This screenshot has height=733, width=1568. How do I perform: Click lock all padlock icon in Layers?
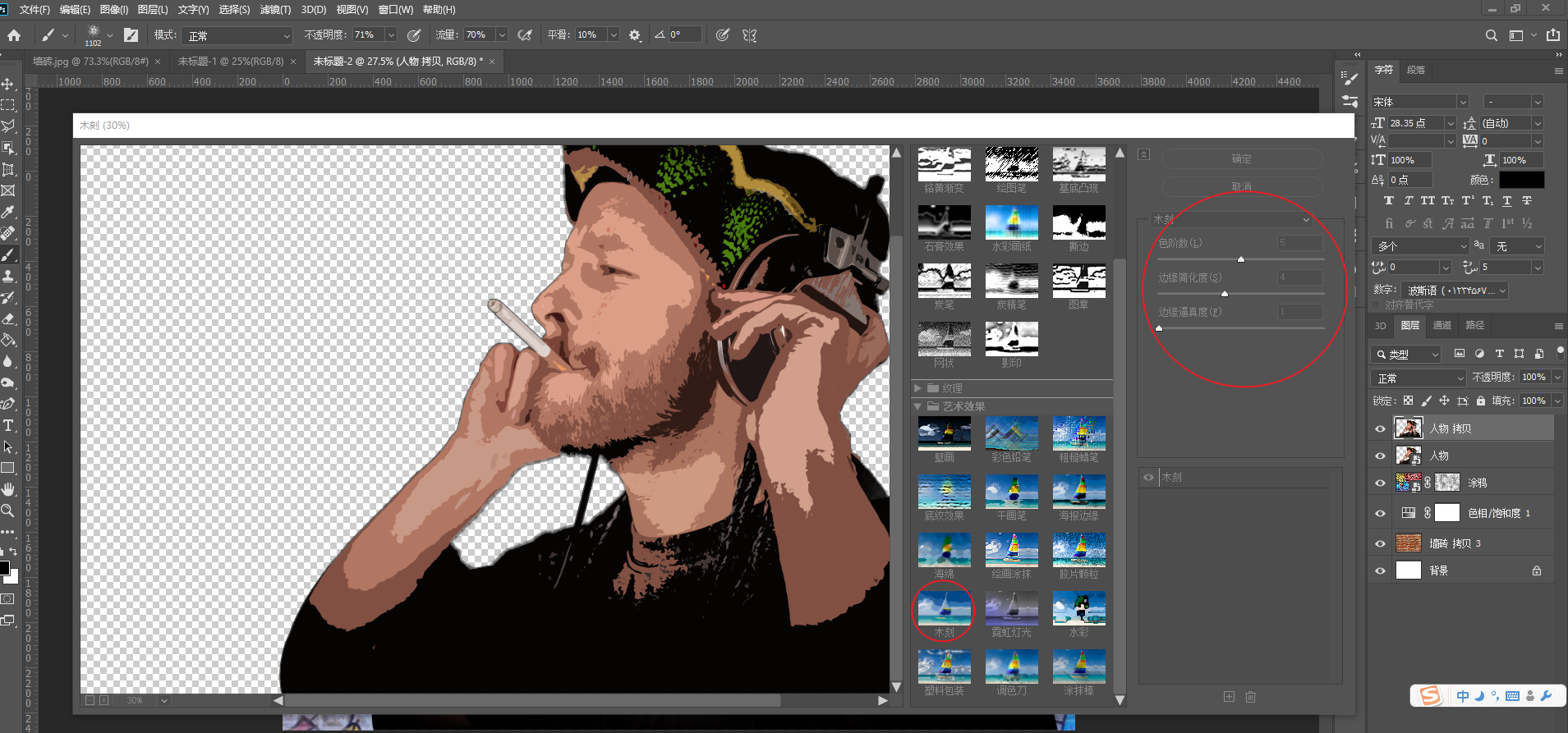(x=1480, y=401)
